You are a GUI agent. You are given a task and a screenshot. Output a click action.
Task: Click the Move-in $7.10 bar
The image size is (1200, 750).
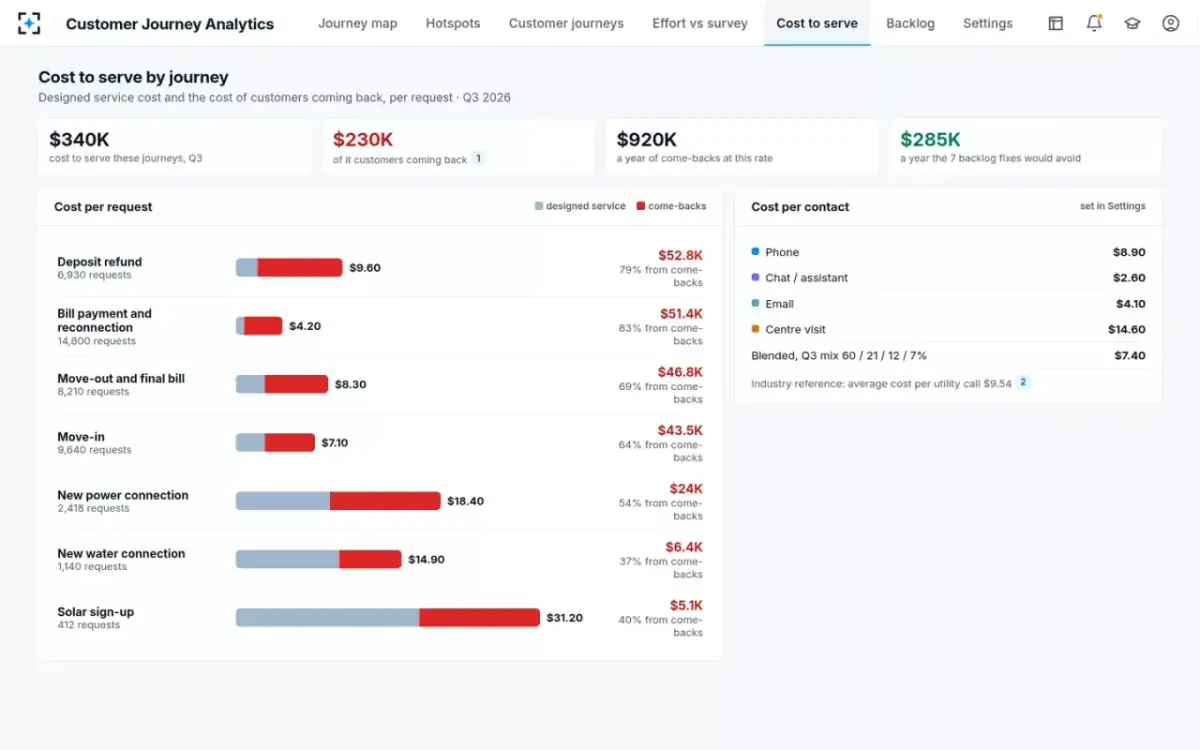pos(275,442)
